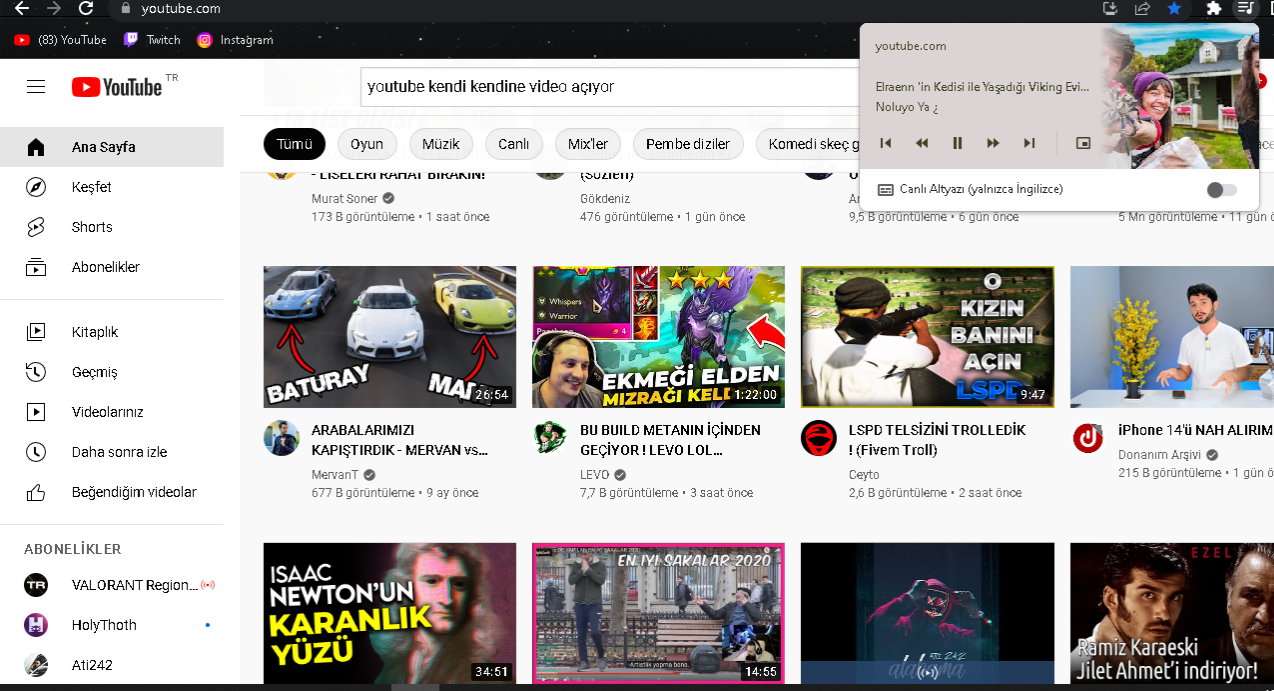
Task: Select the Mix'ler filter chip
Action: [x=588, y=144]
